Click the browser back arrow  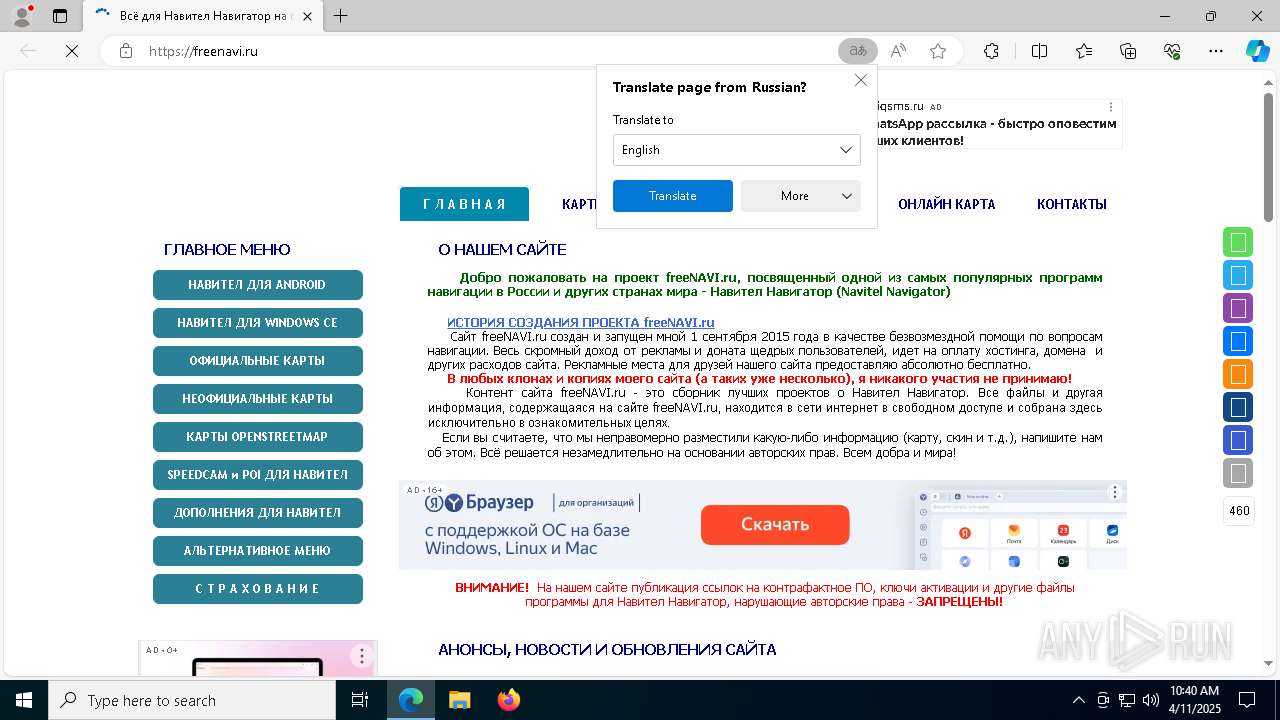pyautogui.click(x=28, y=51)
